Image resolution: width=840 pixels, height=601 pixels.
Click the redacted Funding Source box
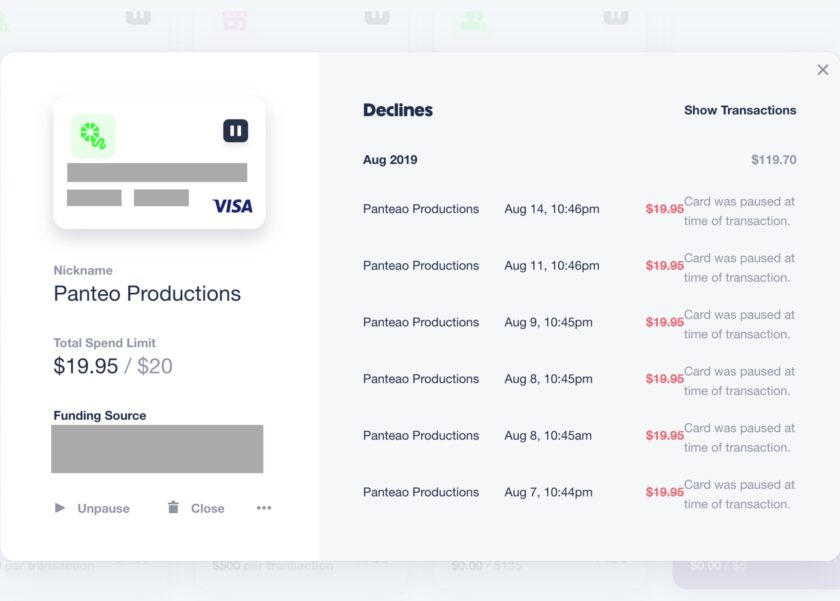pos(157,449)
